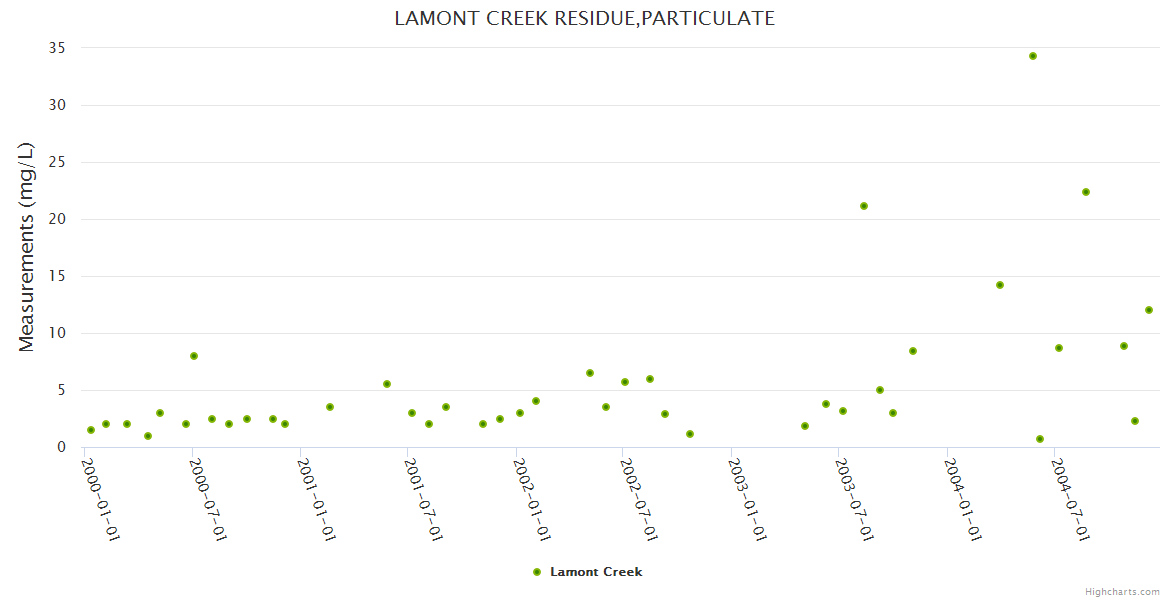Select the lowest point just before 2004-07-01
This screenshot has height=600, width=1170.
point(1040,439)
